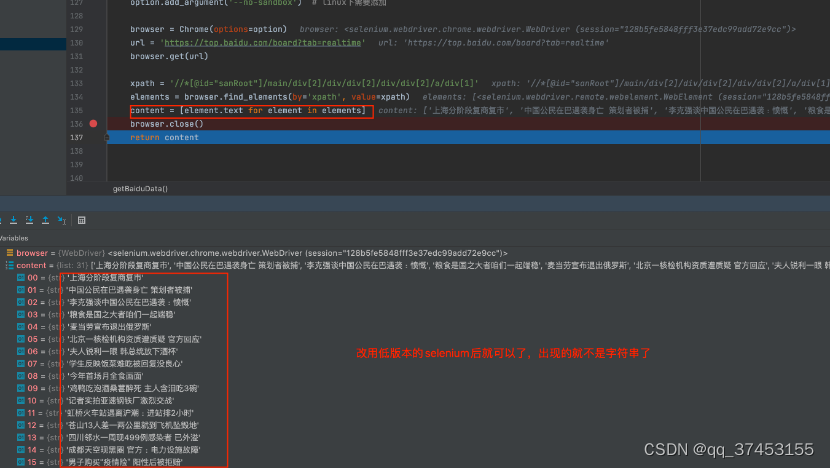This screenshot has width=830, height=468.
Task: Click the Variables panel header label
Action: coord(14,238)
